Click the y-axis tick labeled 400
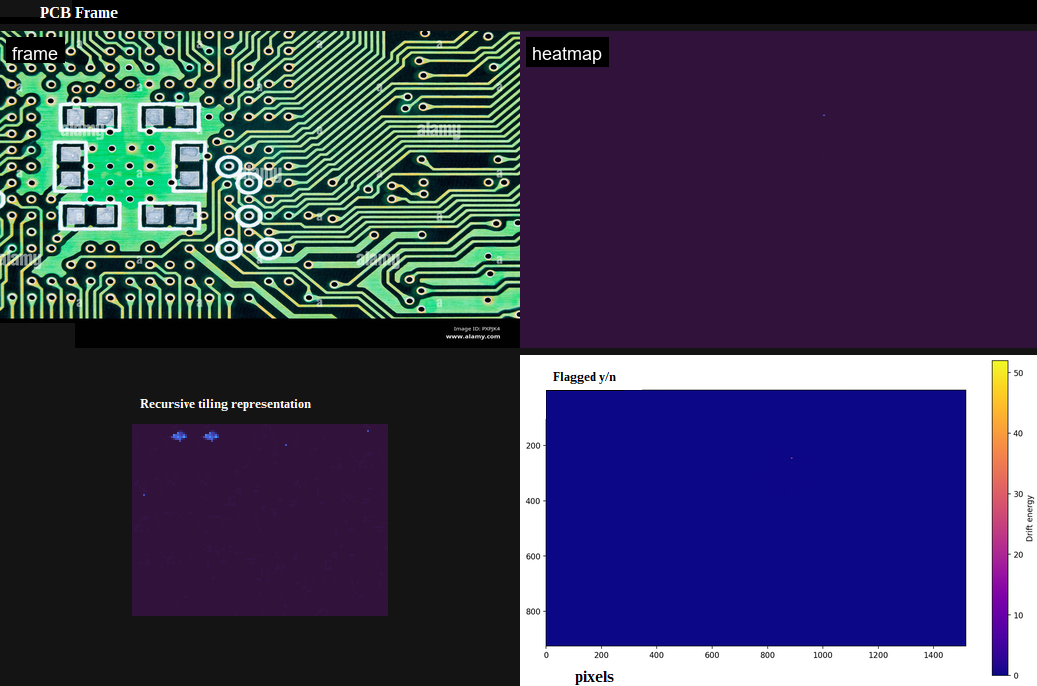1037x686 pixels. [532, 501]
